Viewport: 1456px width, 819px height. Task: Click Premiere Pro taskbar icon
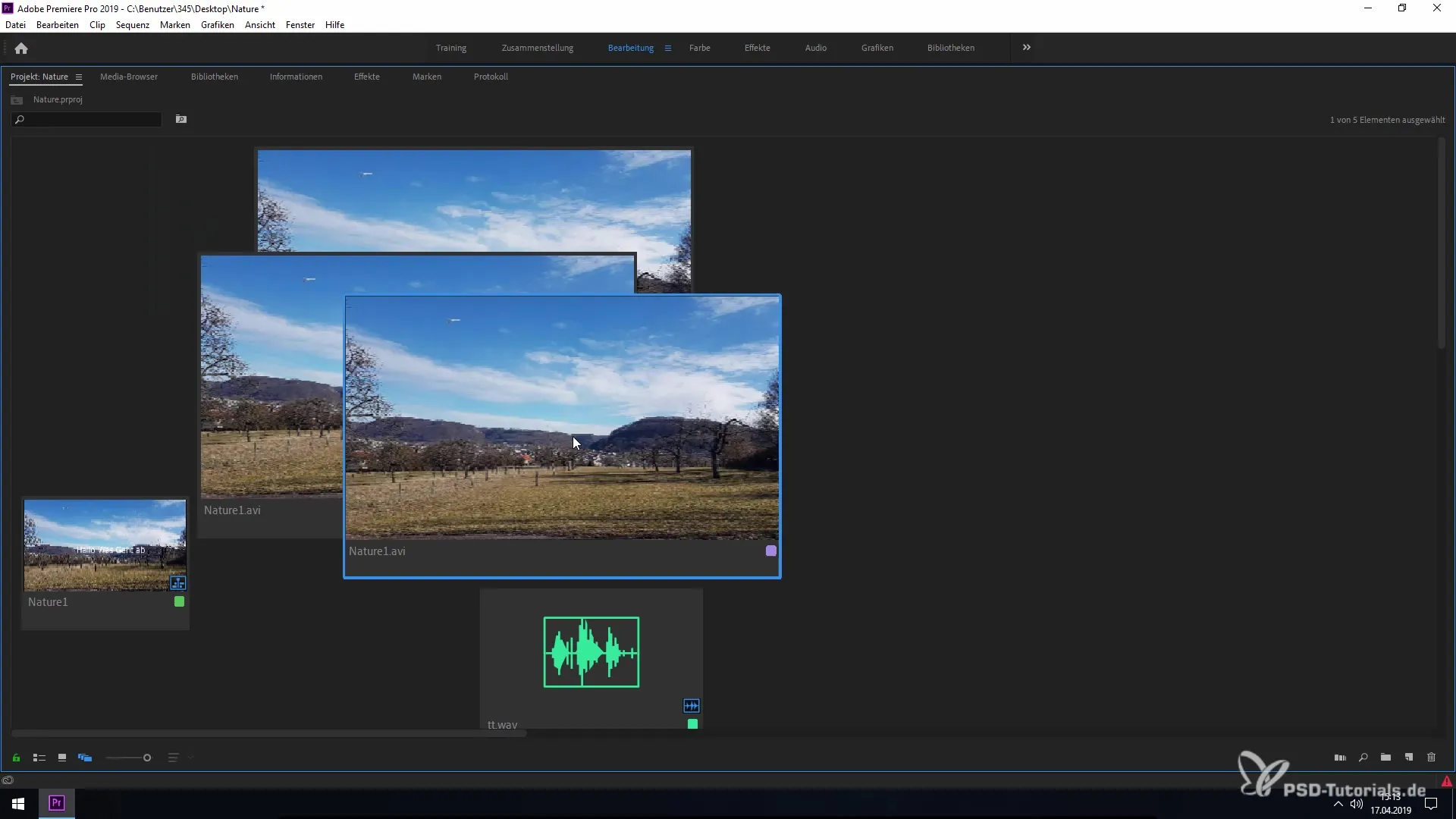(56, 803)
